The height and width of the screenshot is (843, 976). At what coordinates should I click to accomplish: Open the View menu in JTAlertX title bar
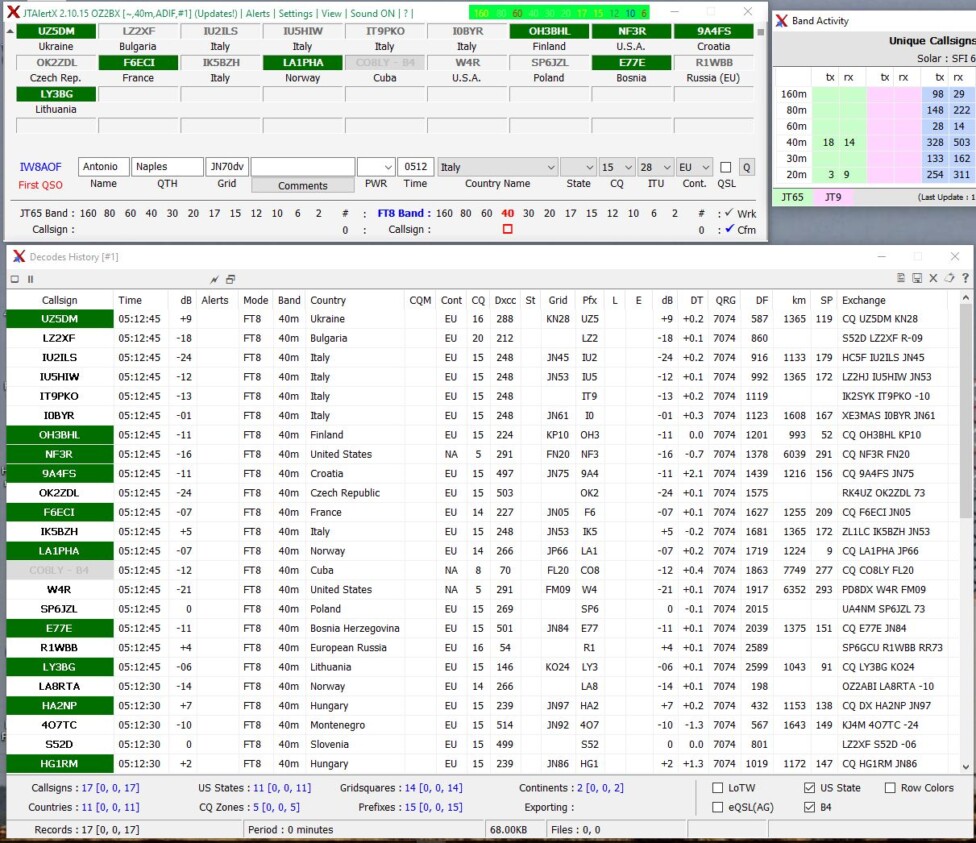click(331, 13)
